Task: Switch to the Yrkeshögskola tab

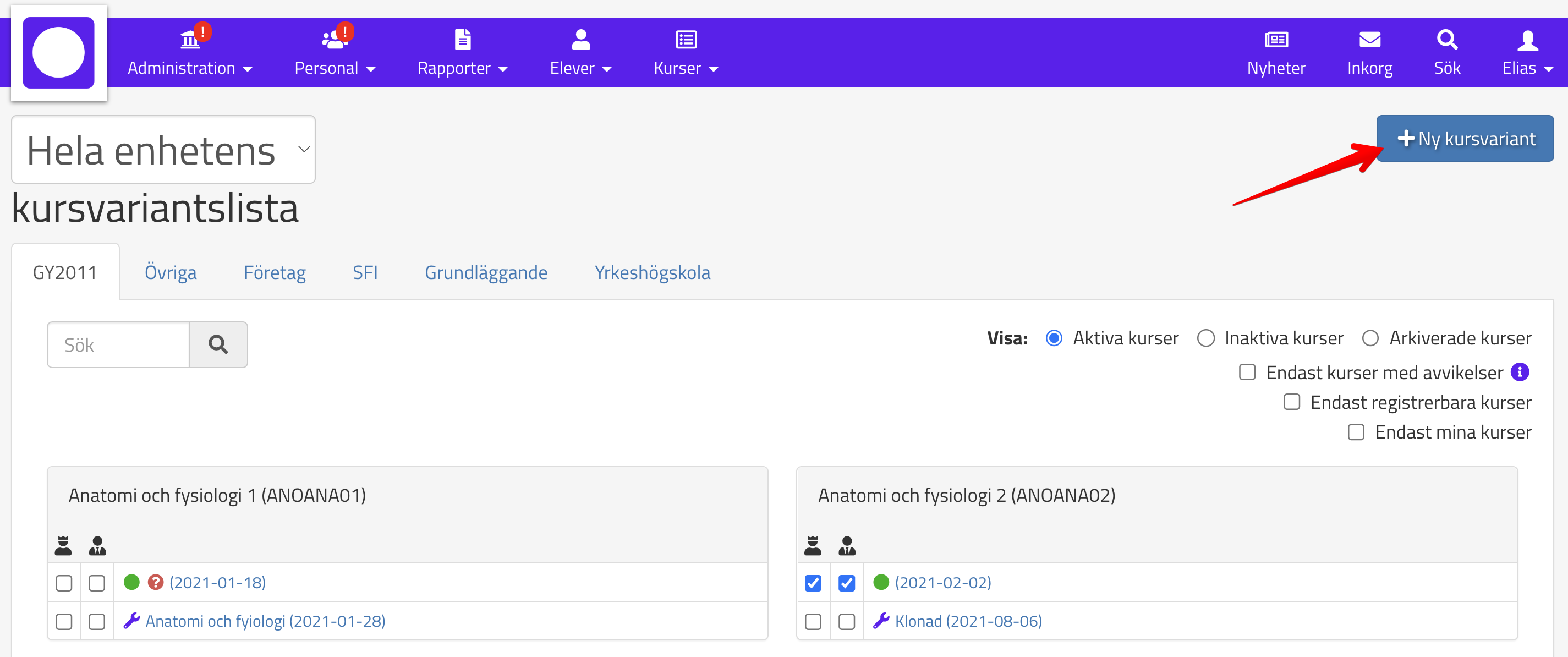Action: [x=652, y=273]
